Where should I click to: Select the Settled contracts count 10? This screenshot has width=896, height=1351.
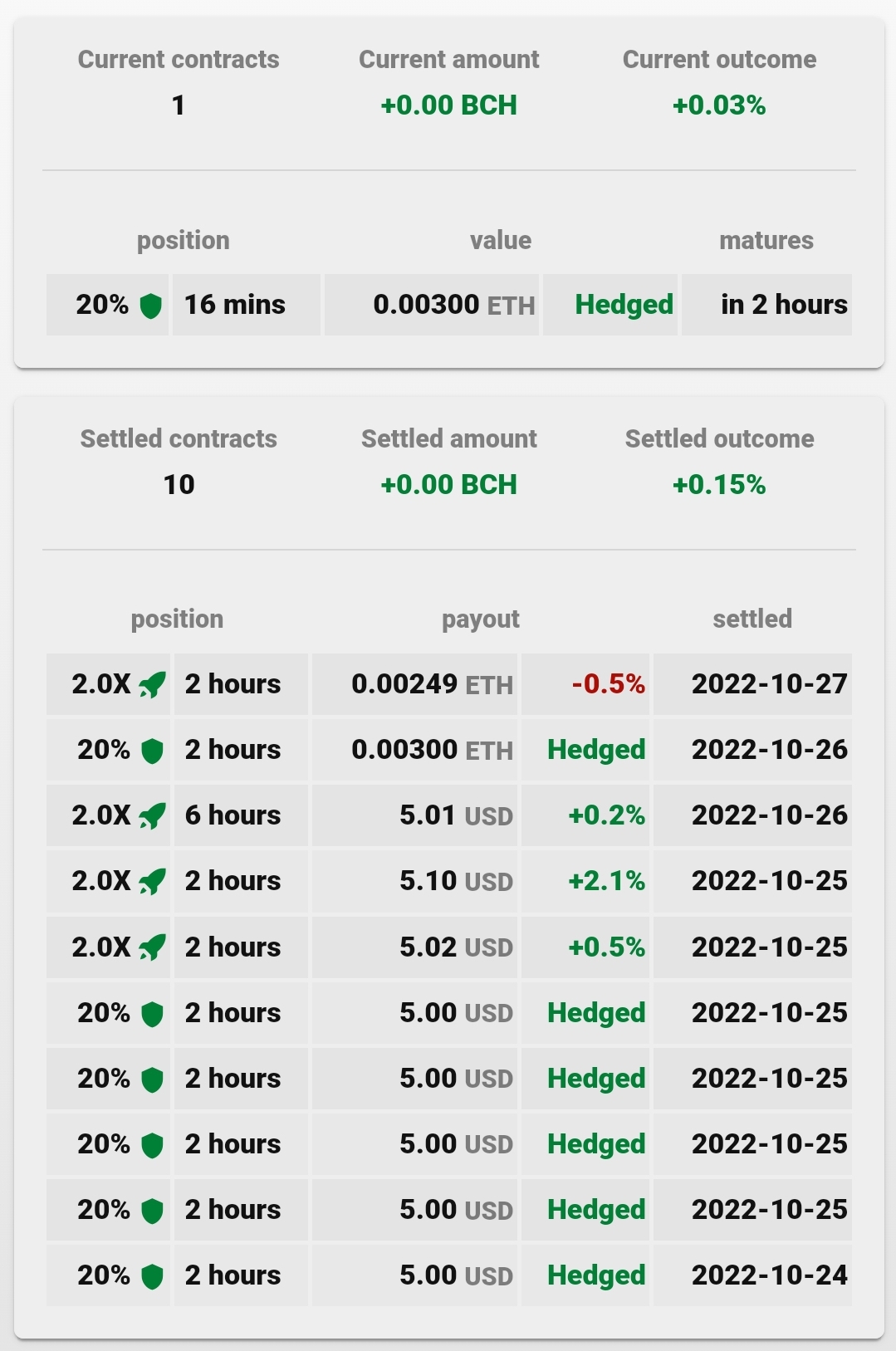tap(179, 485)
